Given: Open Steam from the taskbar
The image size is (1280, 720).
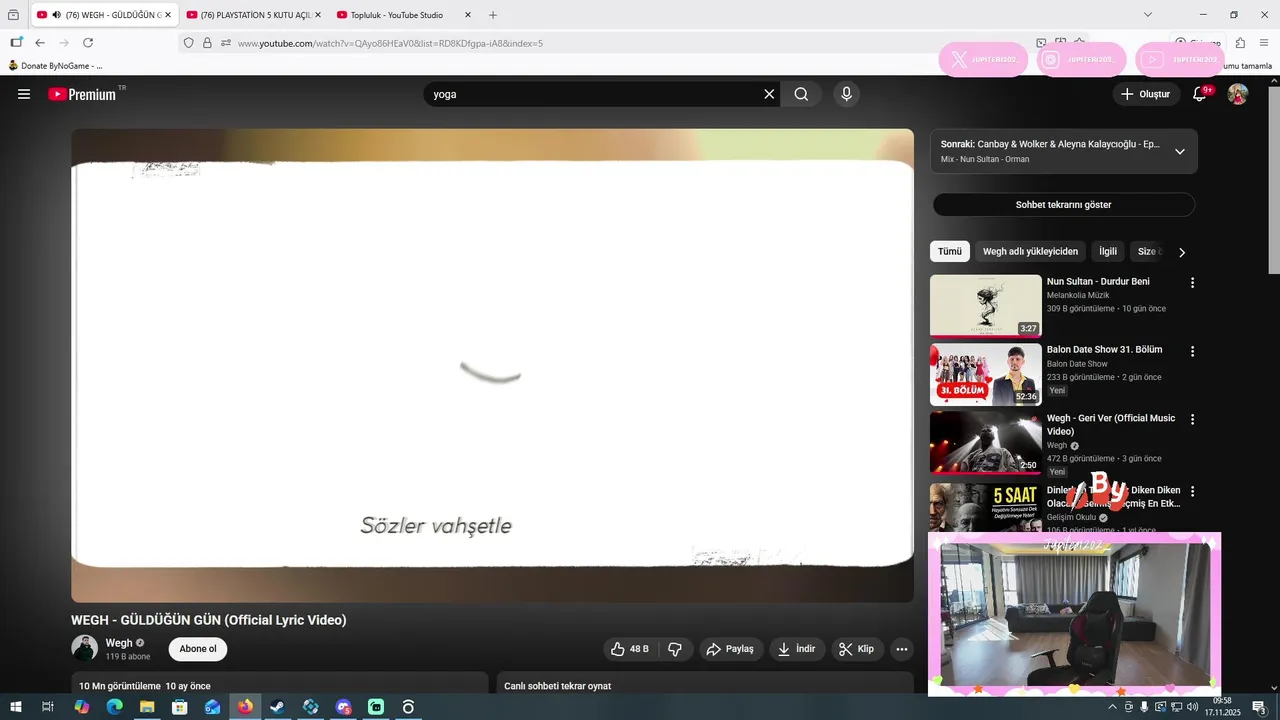Looking at the screenshot, I should coord(277,707).
